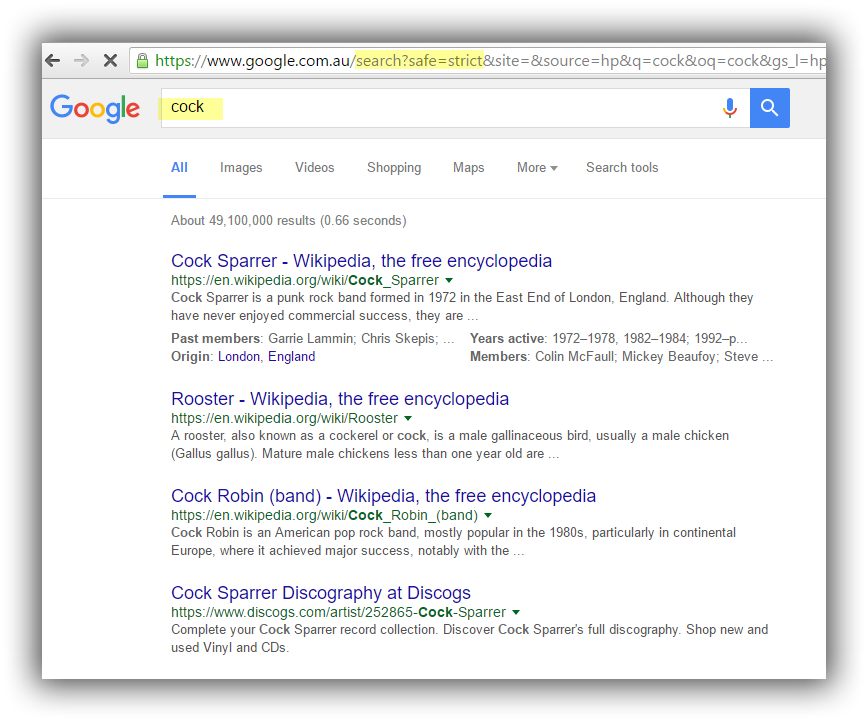
Task: Open the More dropdown menu
Action: coord(536,167)
